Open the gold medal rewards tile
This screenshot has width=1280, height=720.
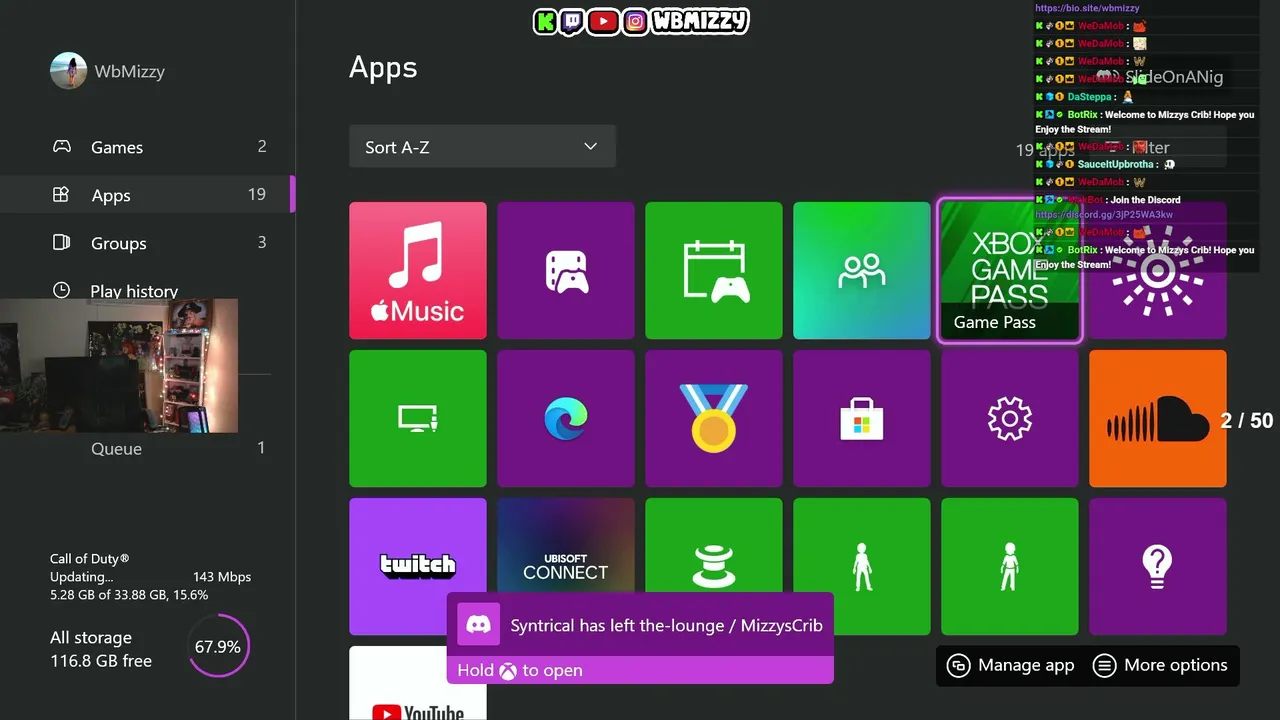pyautogui.click(x=714, y=419)
